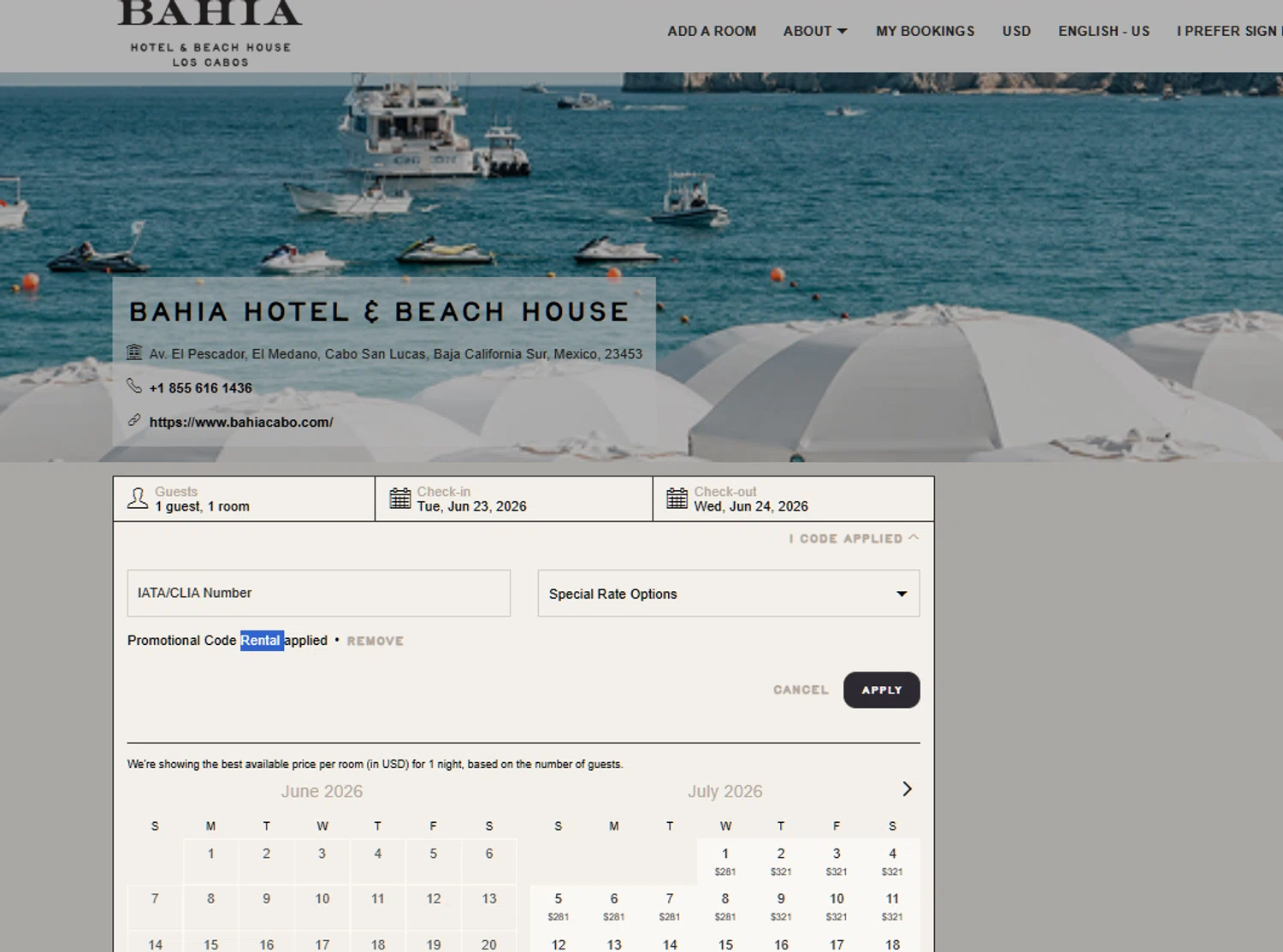The width and height of the screenshot is (1283, 952).
Task: Open Check-out date Wed, Jun 24, 2026
Action: (794, 499)
